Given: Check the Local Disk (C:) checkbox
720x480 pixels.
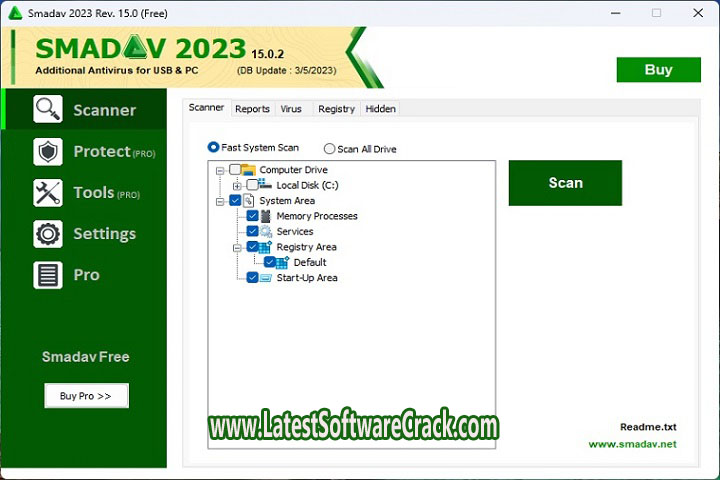Looking at the screenshot, I should pyautogui.click(x=252, y=186).
